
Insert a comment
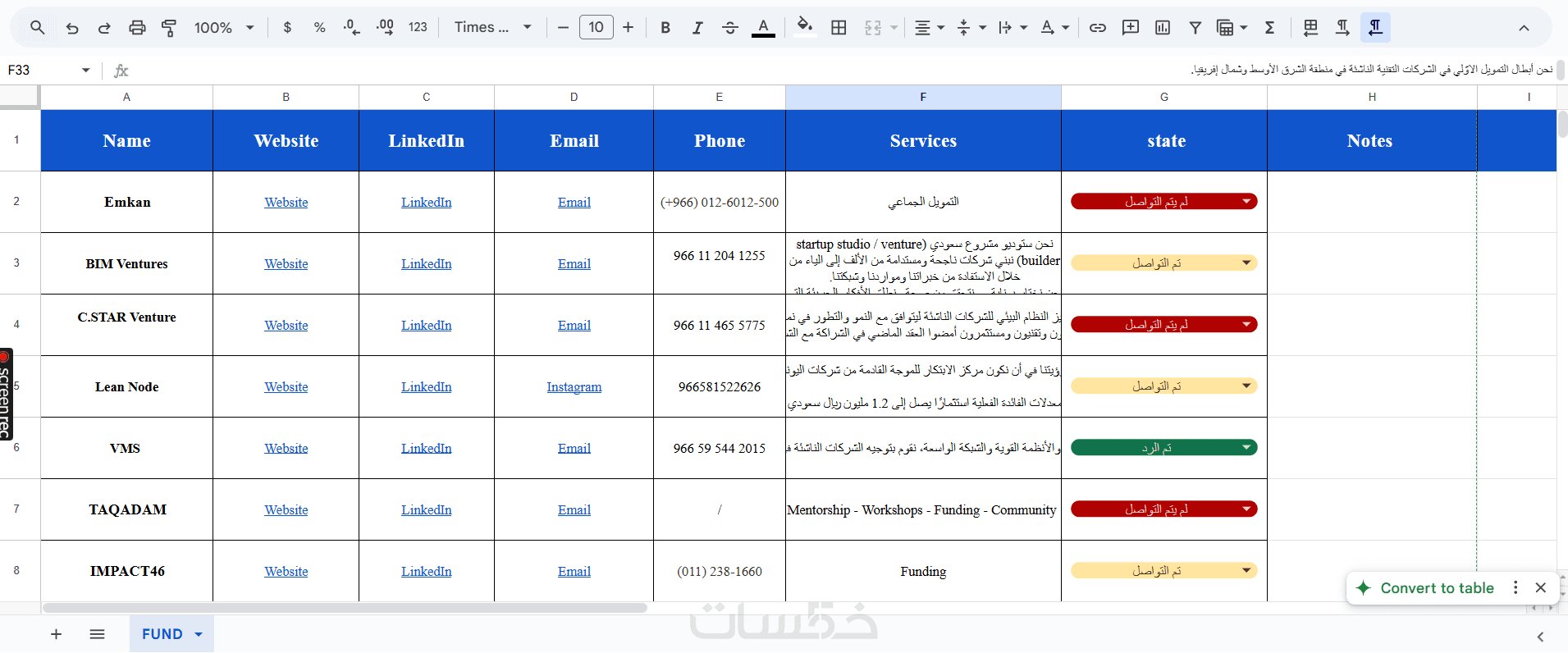coord(1131,28)
